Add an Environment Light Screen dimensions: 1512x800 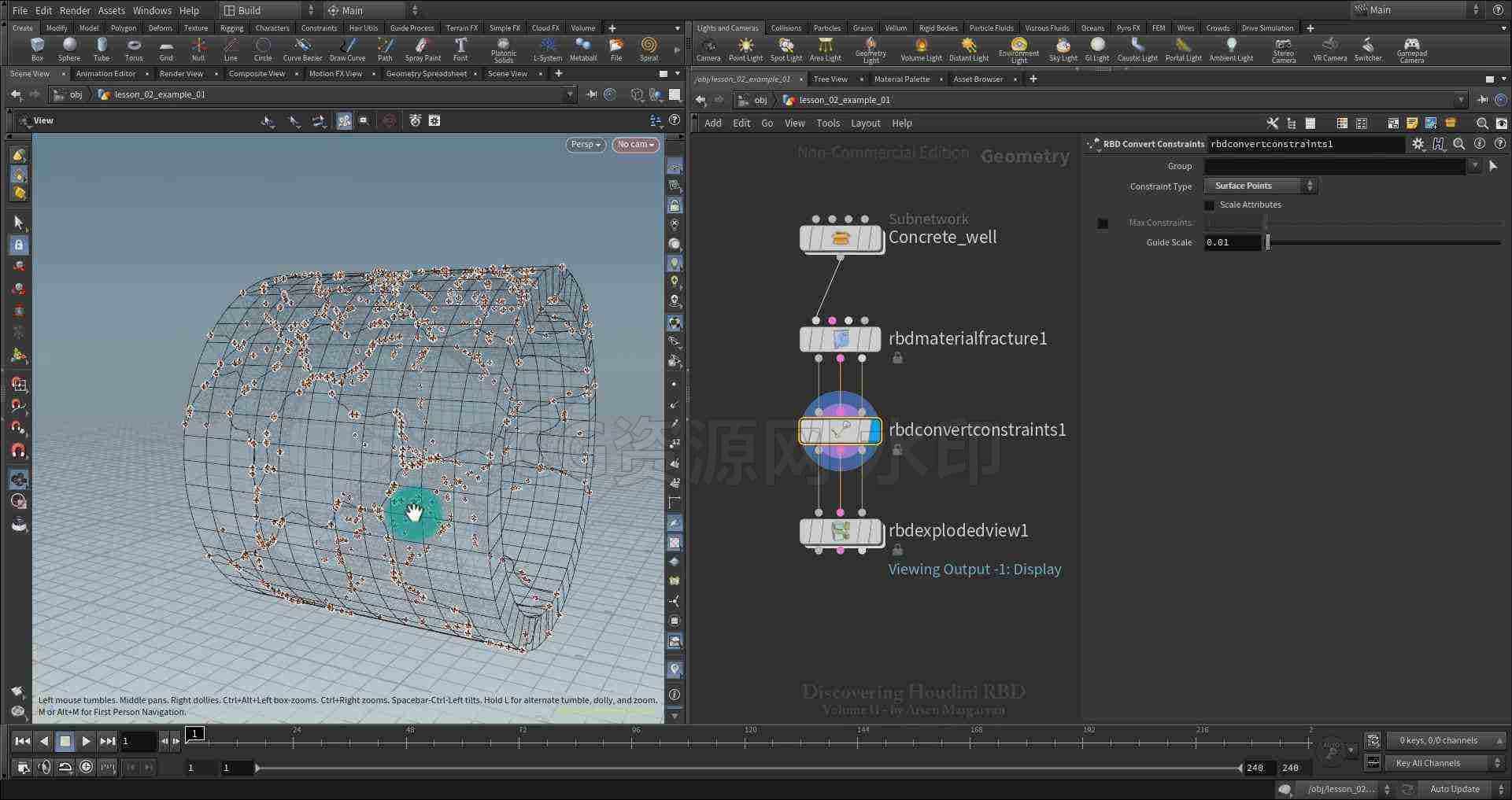click(1018, 50)
